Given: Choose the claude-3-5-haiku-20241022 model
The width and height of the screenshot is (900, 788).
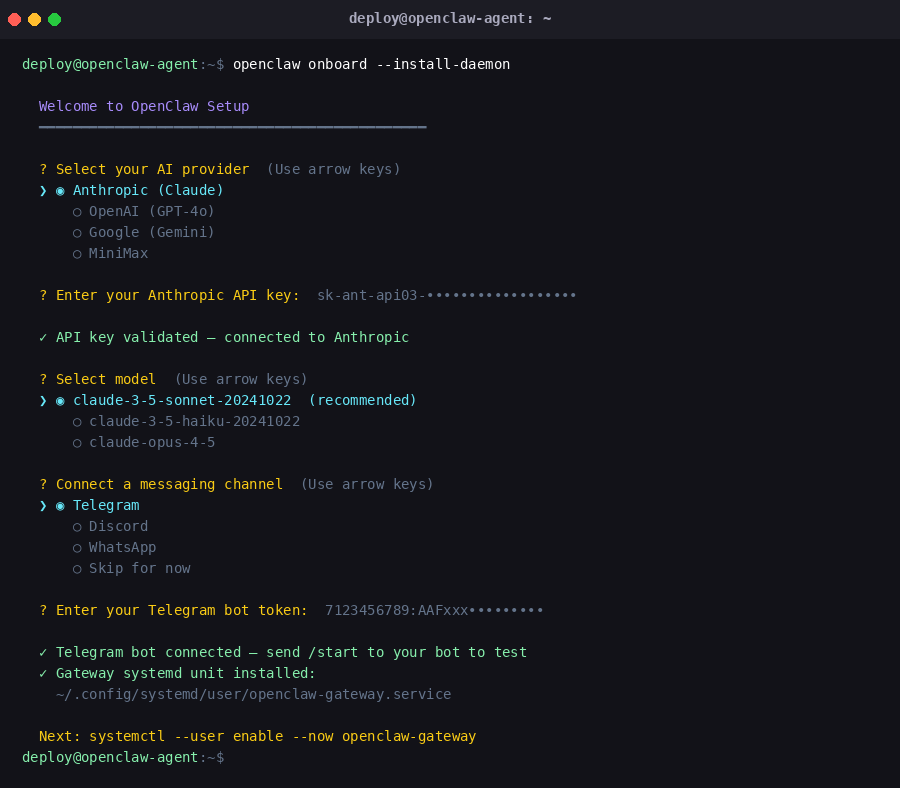Looking at the screenshot, I should (194, 421).
